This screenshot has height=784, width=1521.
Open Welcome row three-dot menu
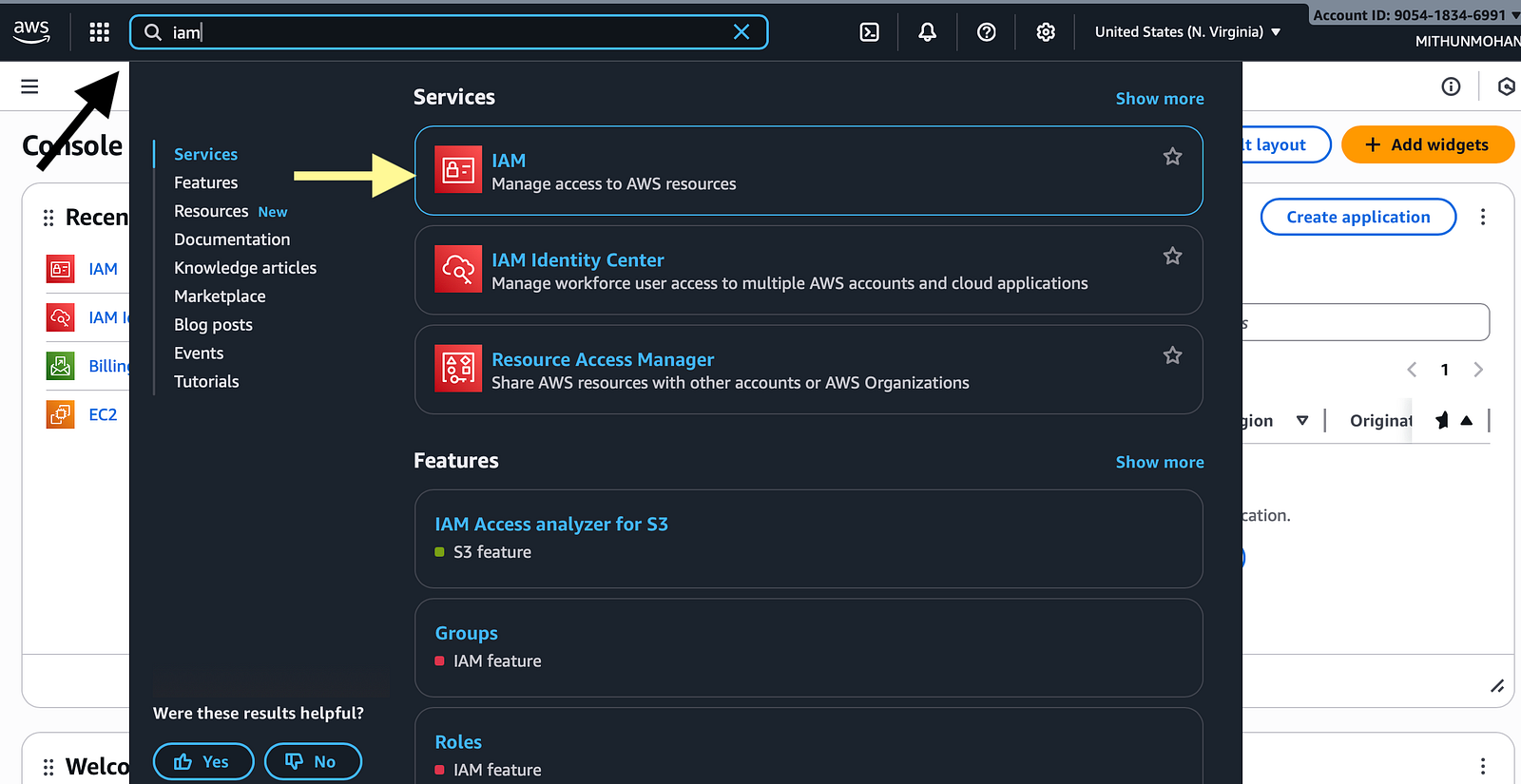tap(1483, 766)
